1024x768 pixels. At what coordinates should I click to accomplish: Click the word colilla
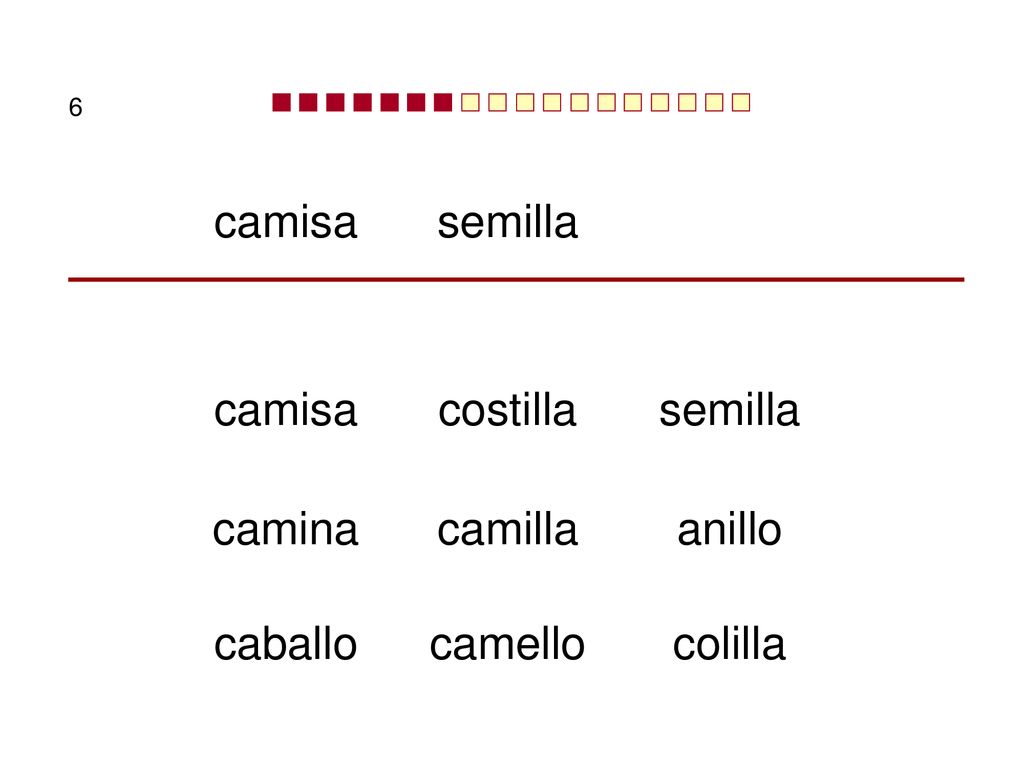pyautogui.click(x=729, y=644)
